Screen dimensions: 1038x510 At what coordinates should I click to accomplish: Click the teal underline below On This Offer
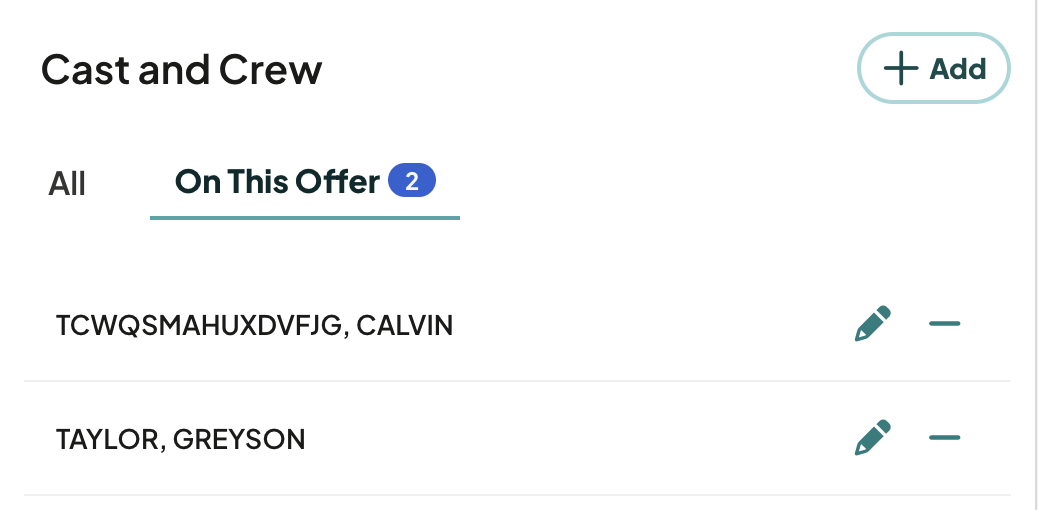(x=305, y=217)
